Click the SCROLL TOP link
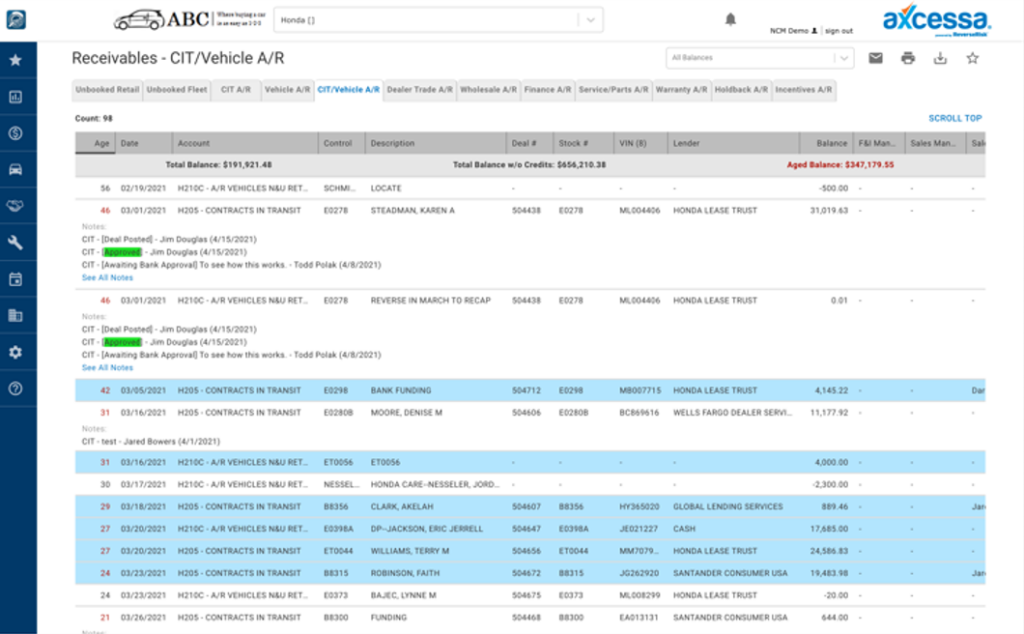The width and height of the screenshot is (1024, 634). click(x=955, y=118)
